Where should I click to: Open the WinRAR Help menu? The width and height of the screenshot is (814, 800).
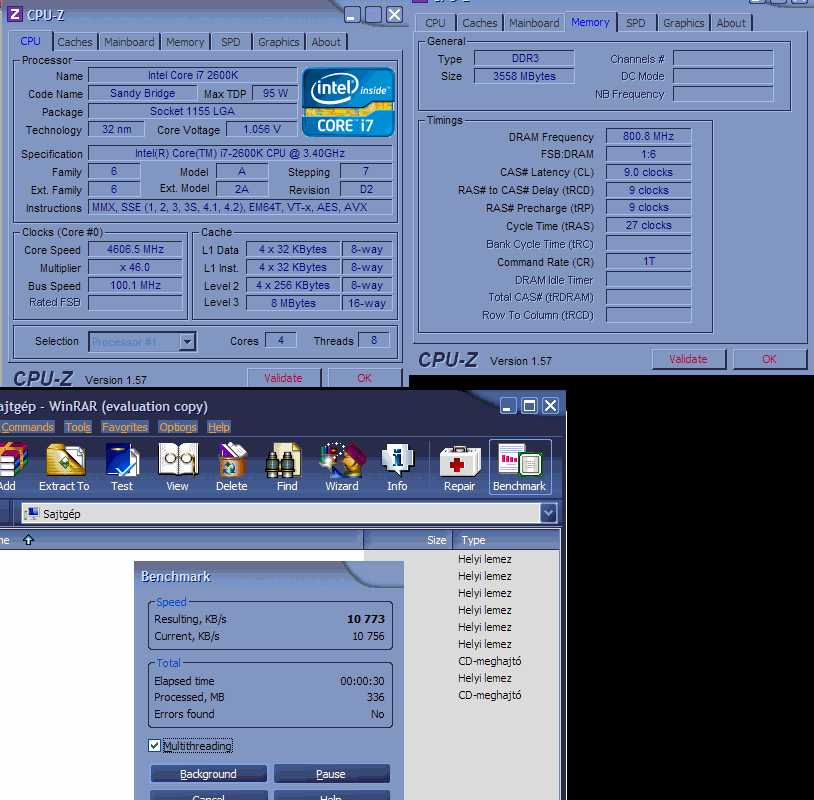[x=219, y=427]
